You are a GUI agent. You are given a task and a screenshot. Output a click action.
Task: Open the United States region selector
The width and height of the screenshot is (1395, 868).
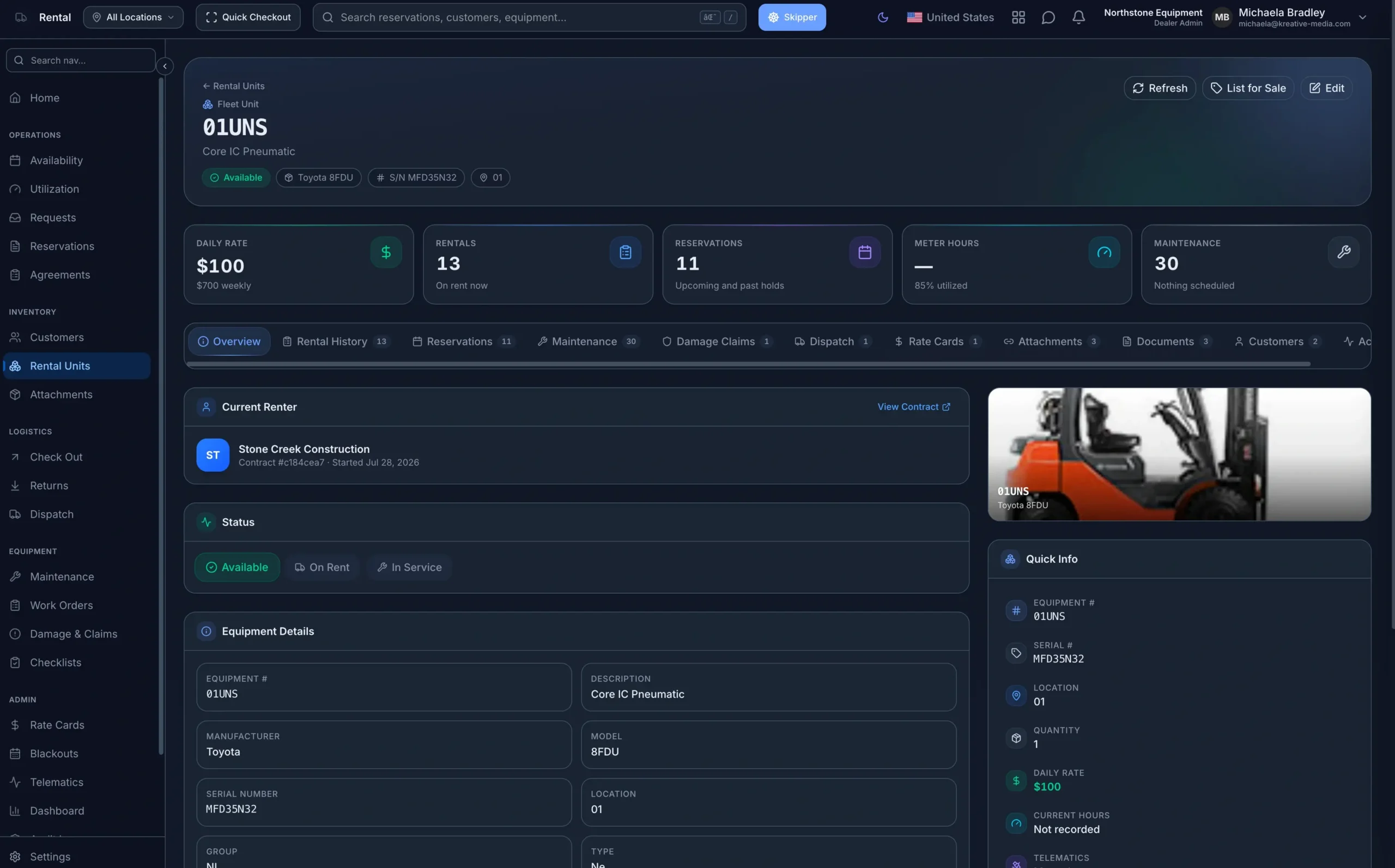tap(950, 17)
